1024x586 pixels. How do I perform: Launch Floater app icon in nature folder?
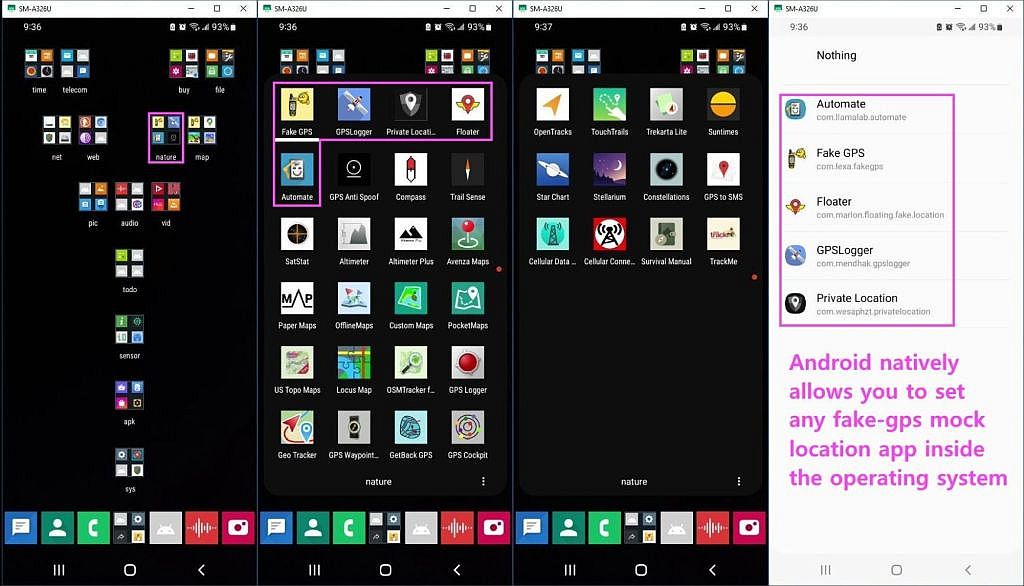tap(468, 105)
